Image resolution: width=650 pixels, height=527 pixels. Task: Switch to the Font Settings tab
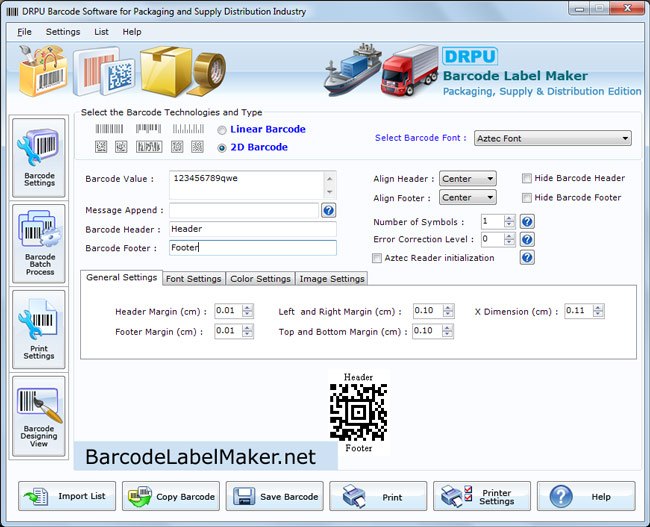coord(194,279)
